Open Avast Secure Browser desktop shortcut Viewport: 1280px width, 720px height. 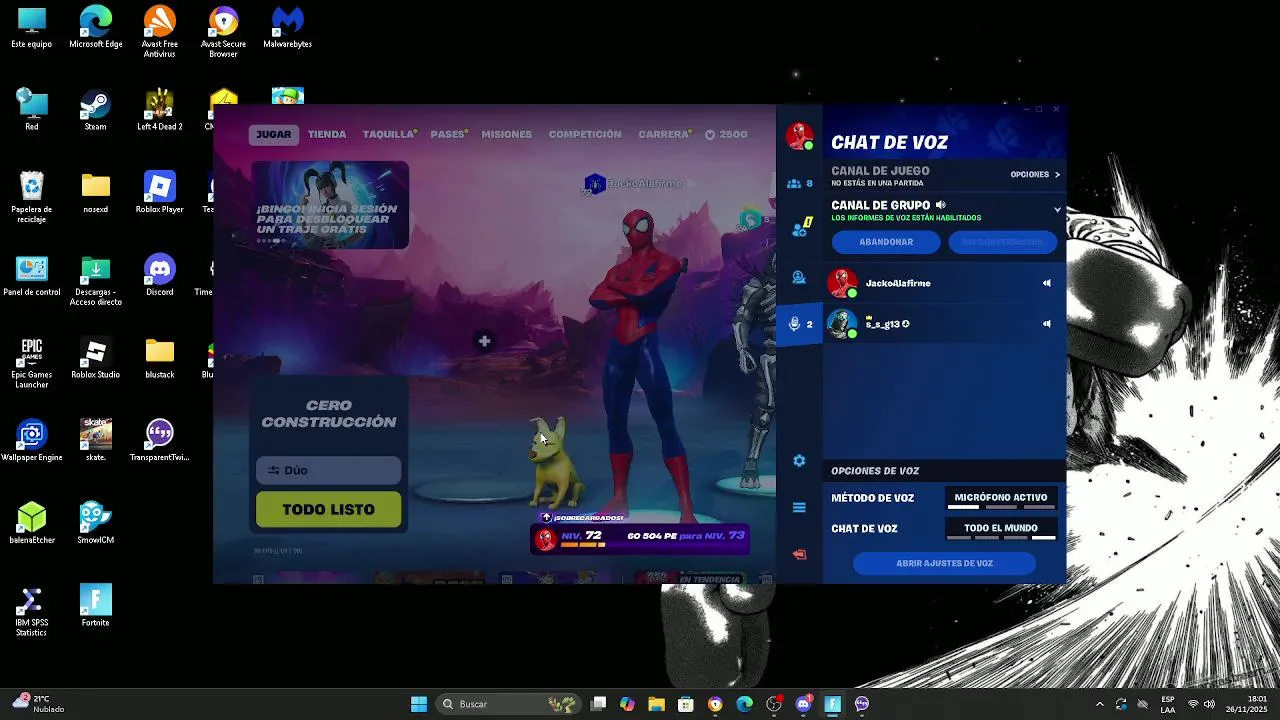pyautogui.click(x=223, y=31)
